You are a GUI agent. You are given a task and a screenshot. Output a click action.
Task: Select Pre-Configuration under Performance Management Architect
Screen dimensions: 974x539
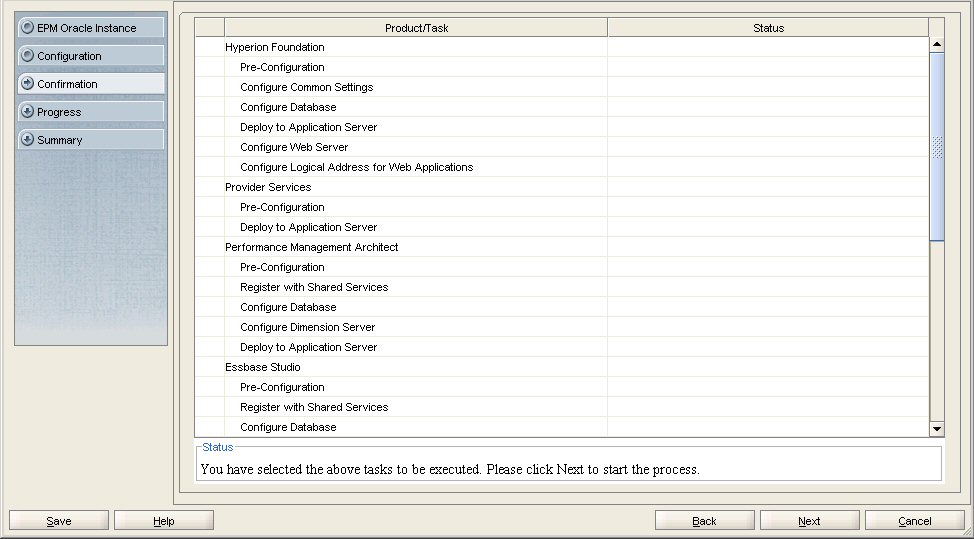(562, 267)
